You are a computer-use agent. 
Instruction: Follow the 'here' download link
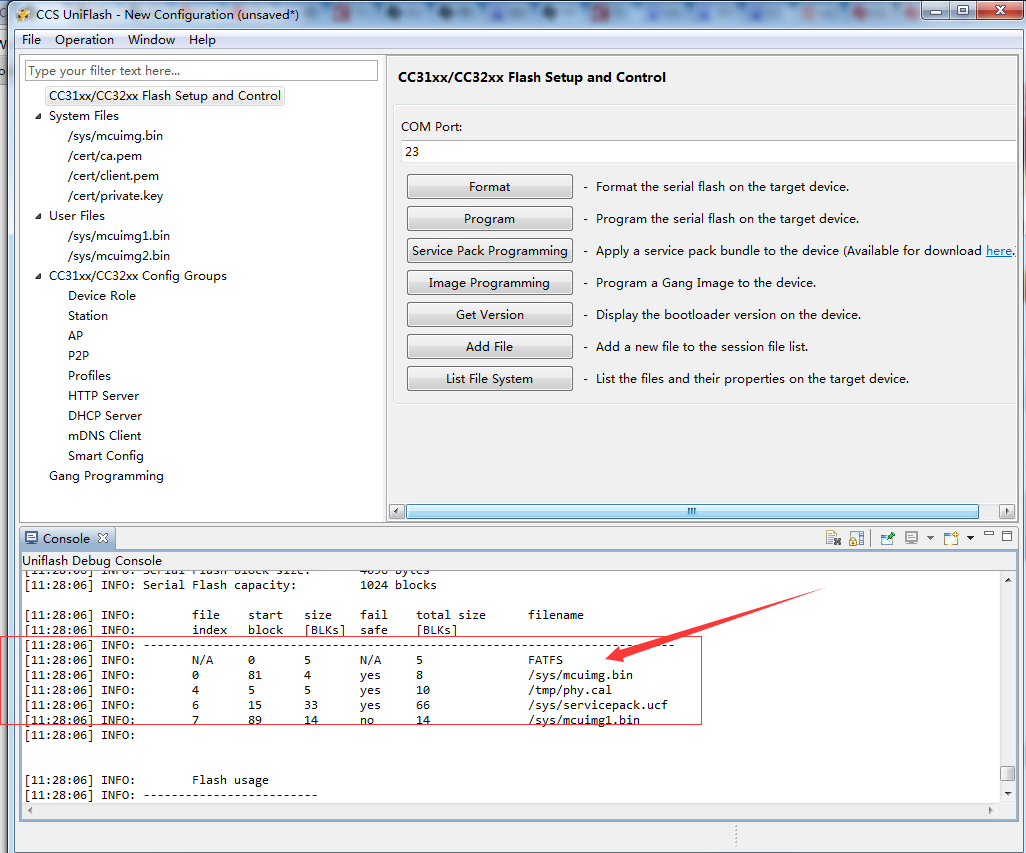pyautogui.click(x=999, y=251)
